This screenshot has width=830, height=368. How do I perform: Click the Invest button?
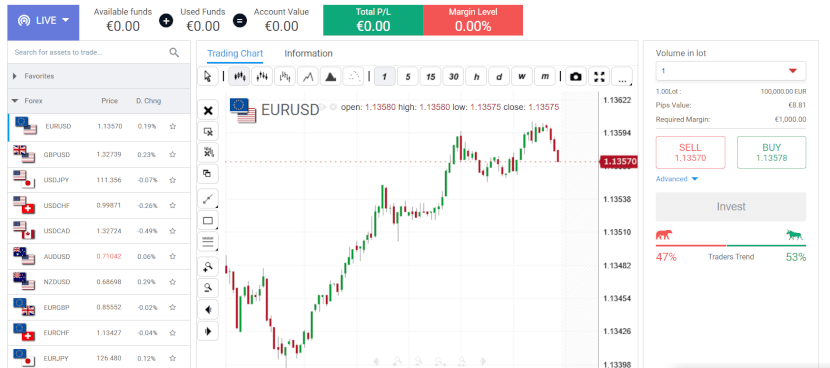pyautogui.click(x=730, y=207)
